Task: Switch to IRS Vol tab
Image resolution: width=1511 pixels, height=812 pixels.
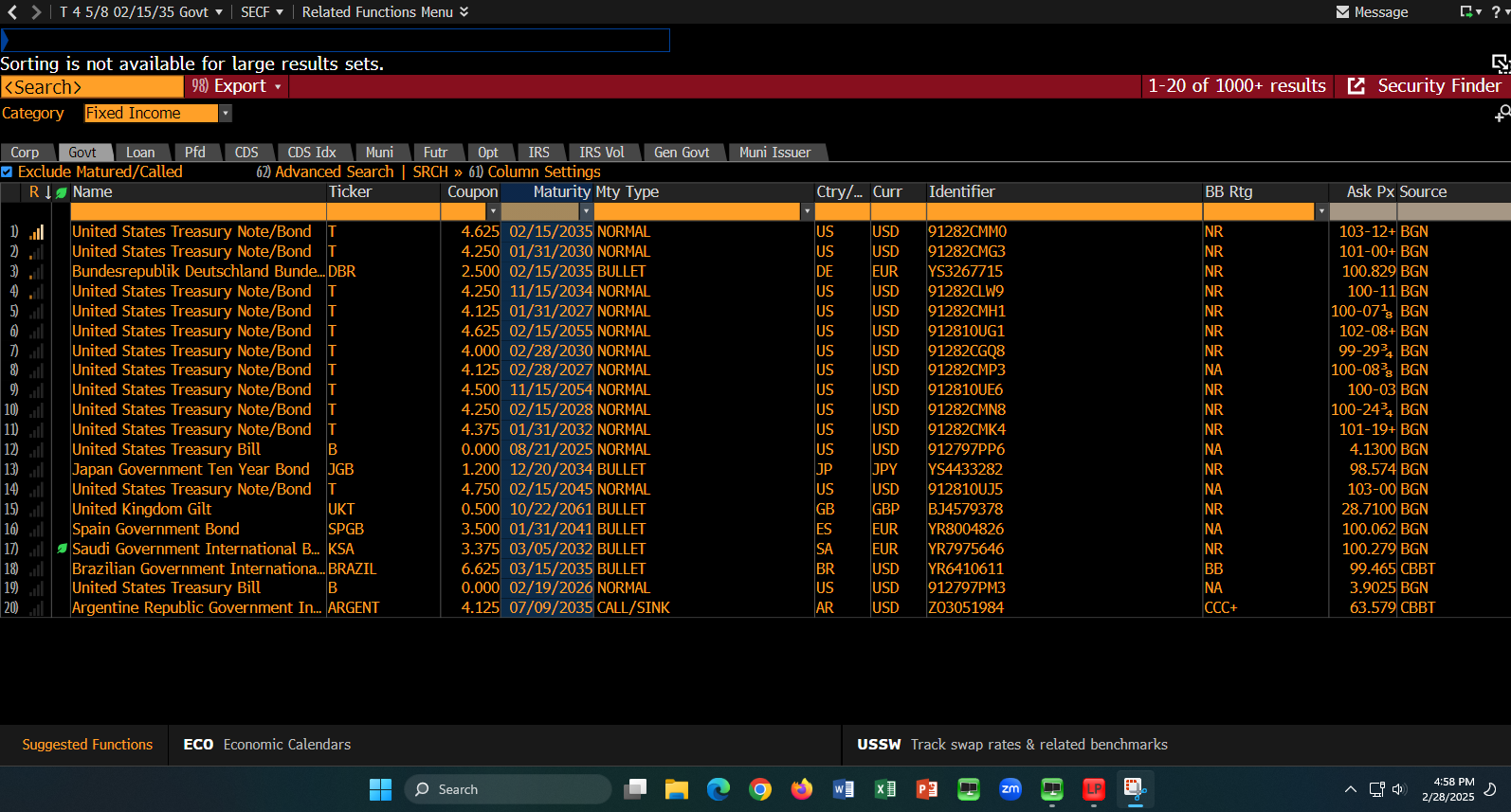Action: pyautogui.click(x=602, y=152)
